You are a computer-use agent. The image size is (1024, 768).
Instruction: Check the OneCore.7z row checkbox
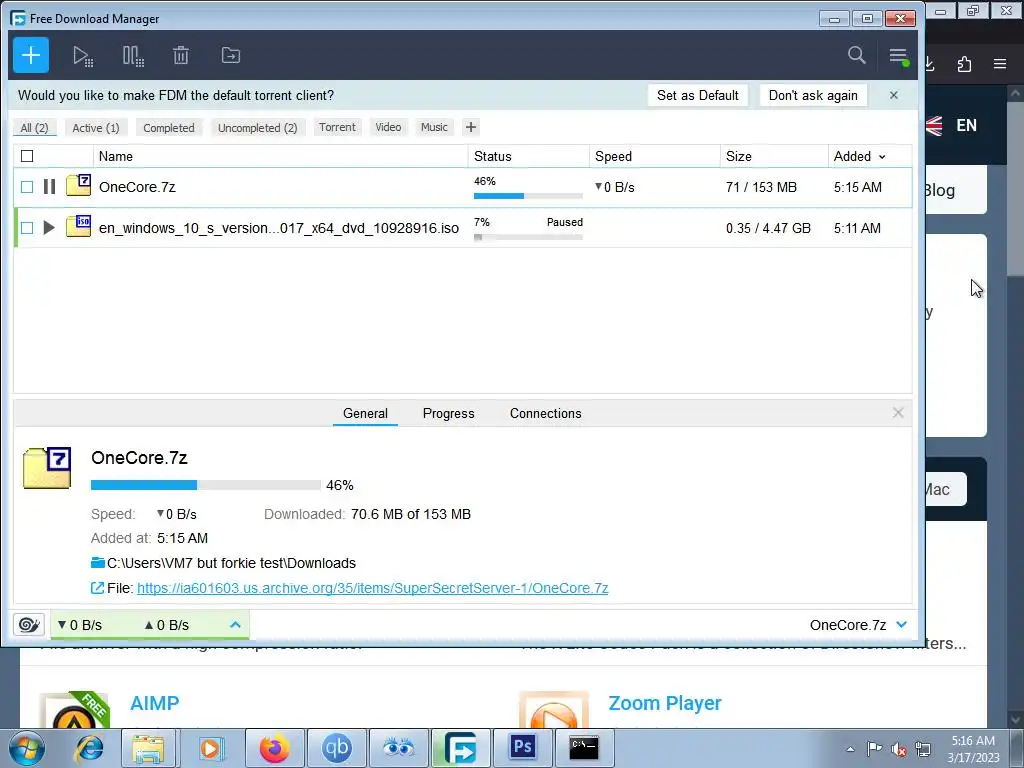[27, 187]
